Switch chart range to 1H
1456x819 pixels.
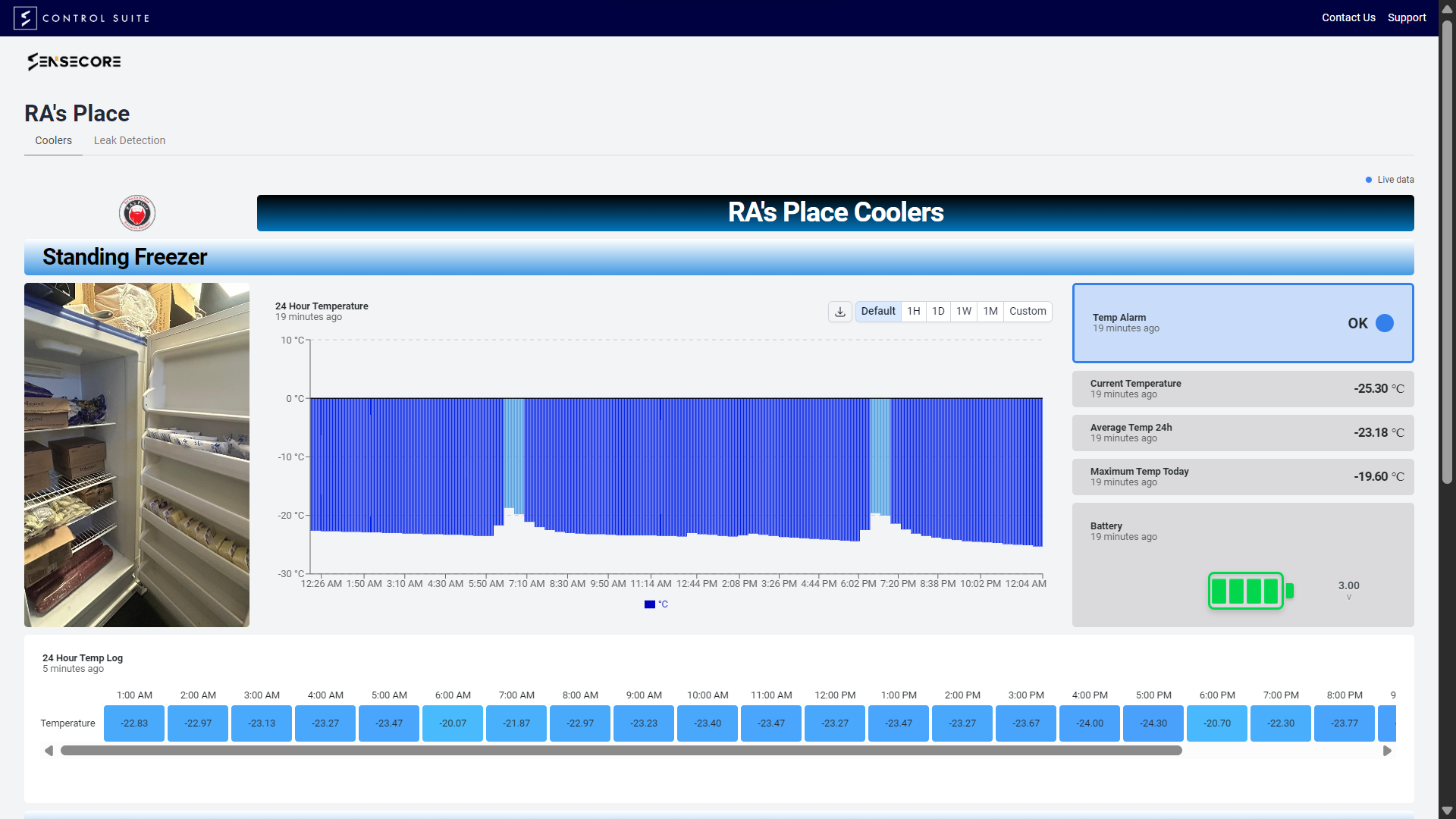pos(914,312)
